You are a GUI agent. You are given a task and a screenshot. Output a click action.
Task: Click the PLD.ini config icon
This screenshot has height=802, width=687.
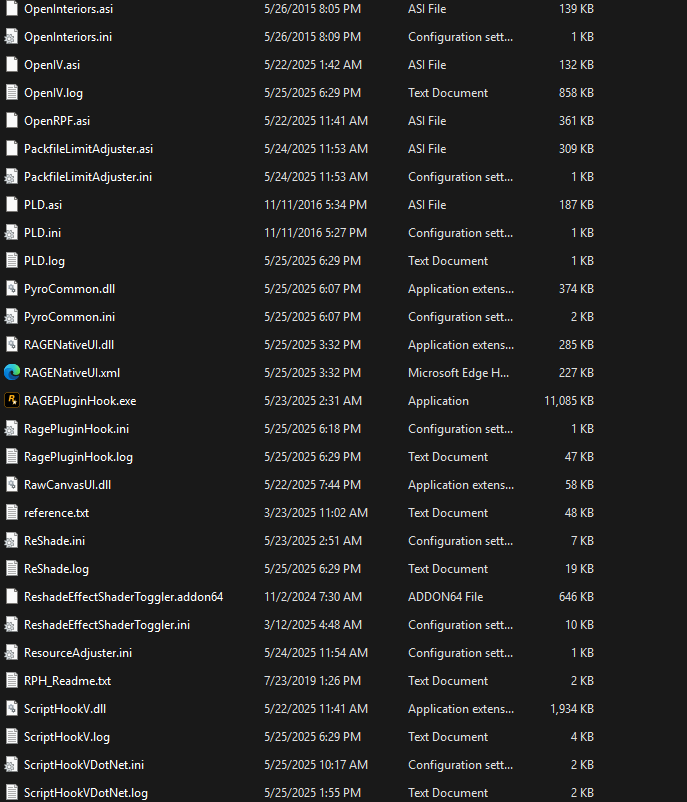[11, 233]
